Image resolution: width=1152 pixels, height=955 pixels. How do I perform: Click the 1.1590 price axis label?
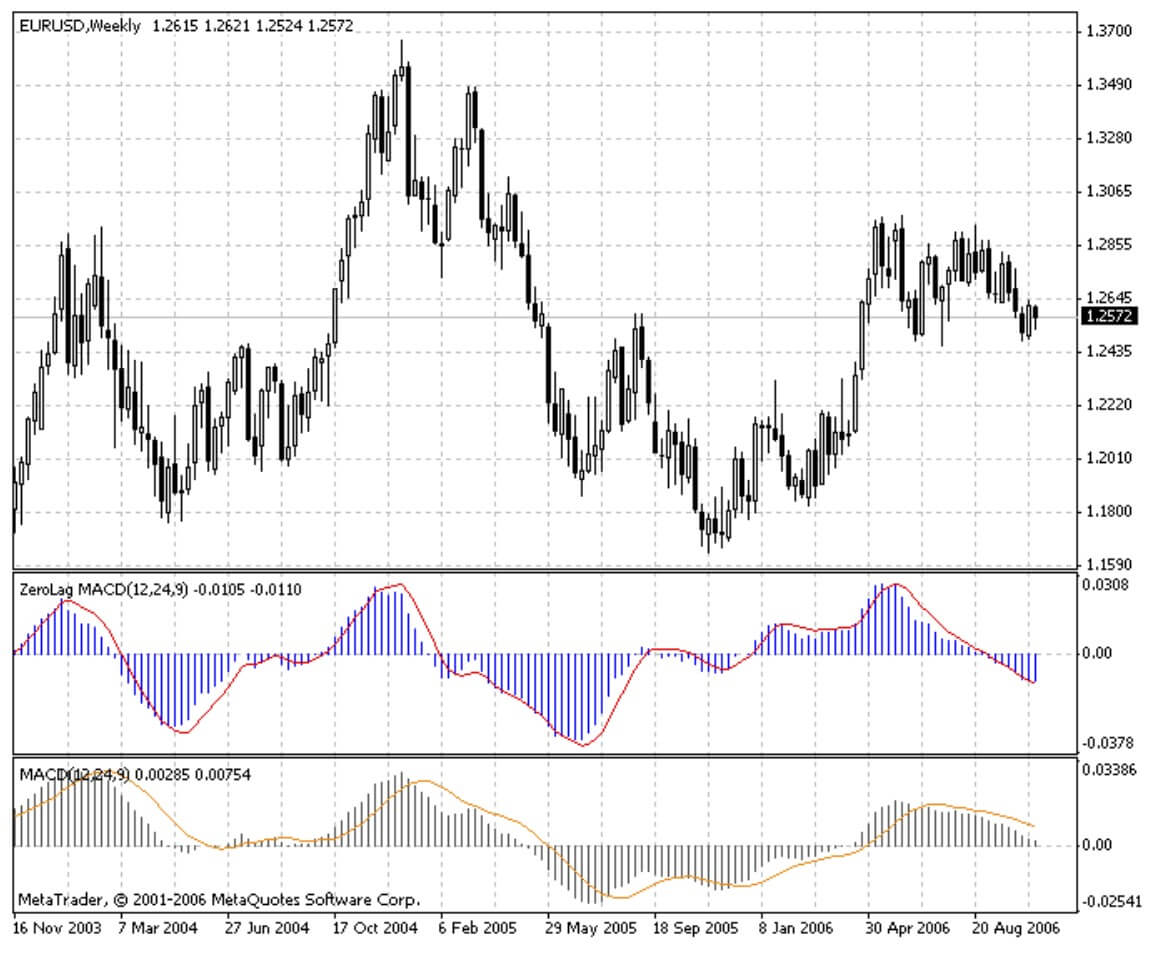pos(1108,565)
